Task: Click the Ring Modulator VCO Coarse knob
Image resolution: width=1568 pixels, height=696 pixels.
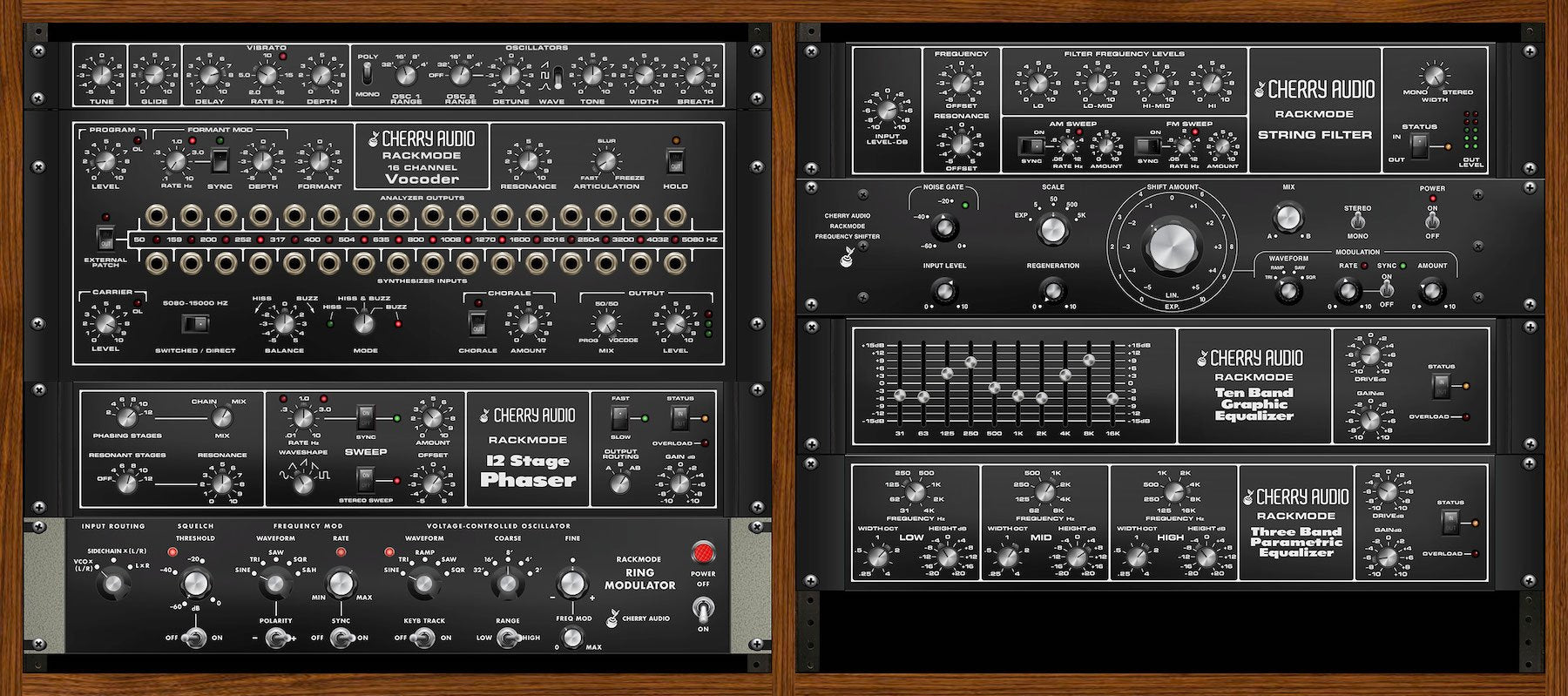Action: 507,583
